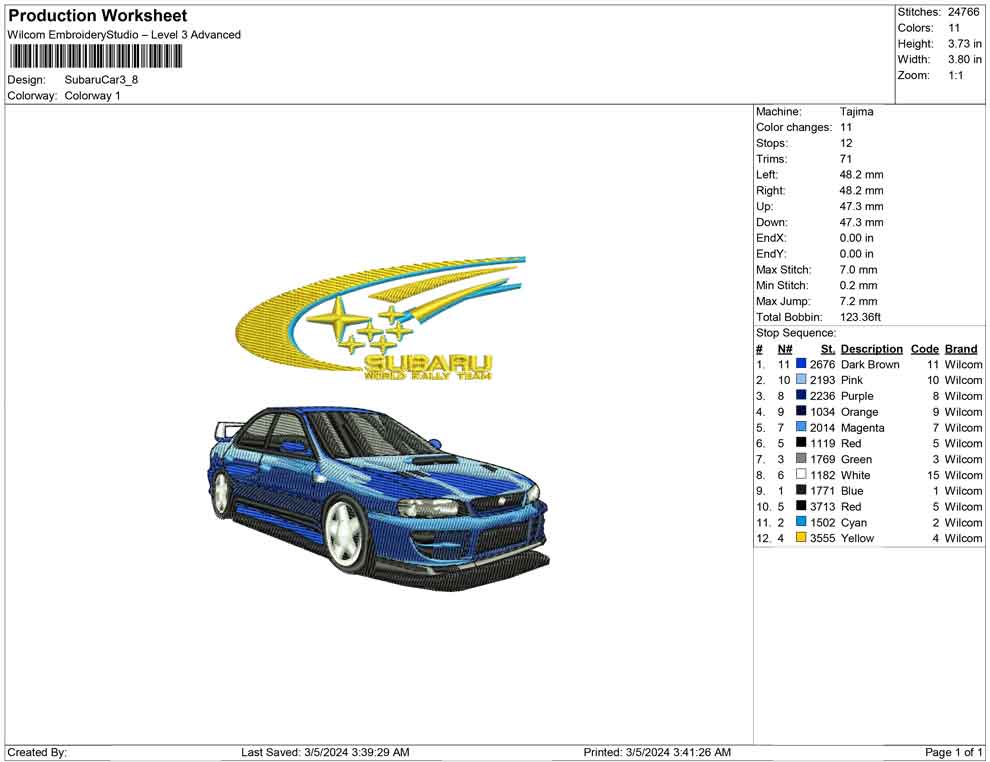990x762 pixels.
Task: Select the White thread chip in stop 8
Action: pos(799,475)
